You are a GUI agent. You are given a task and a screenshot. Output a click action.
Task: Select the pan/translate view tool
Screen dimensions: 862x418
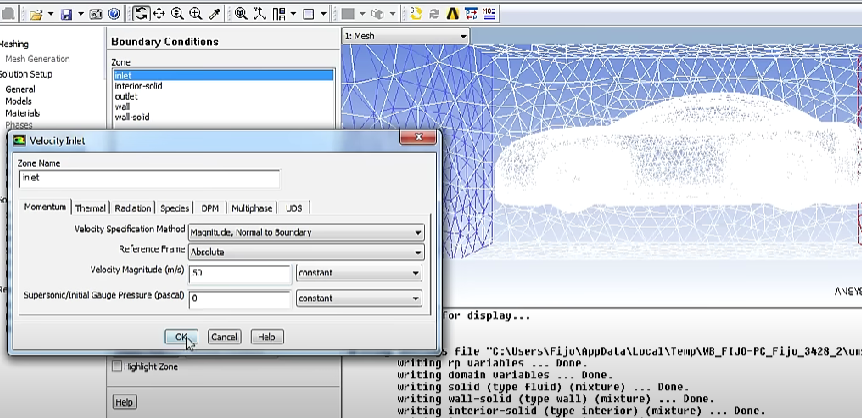click(x=159, y=14)
